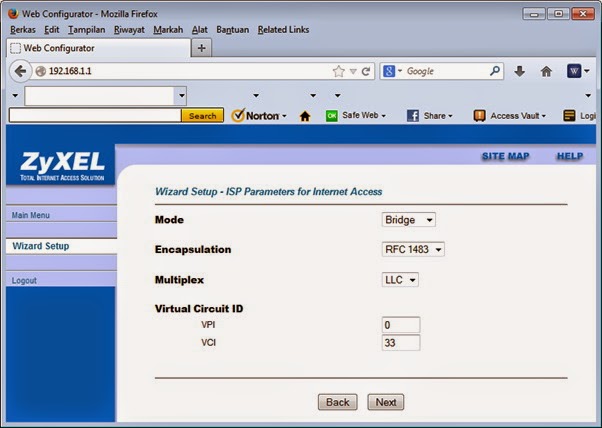Open the Markah menu
The height and width of the screenshot is (428, 602).
168,30
